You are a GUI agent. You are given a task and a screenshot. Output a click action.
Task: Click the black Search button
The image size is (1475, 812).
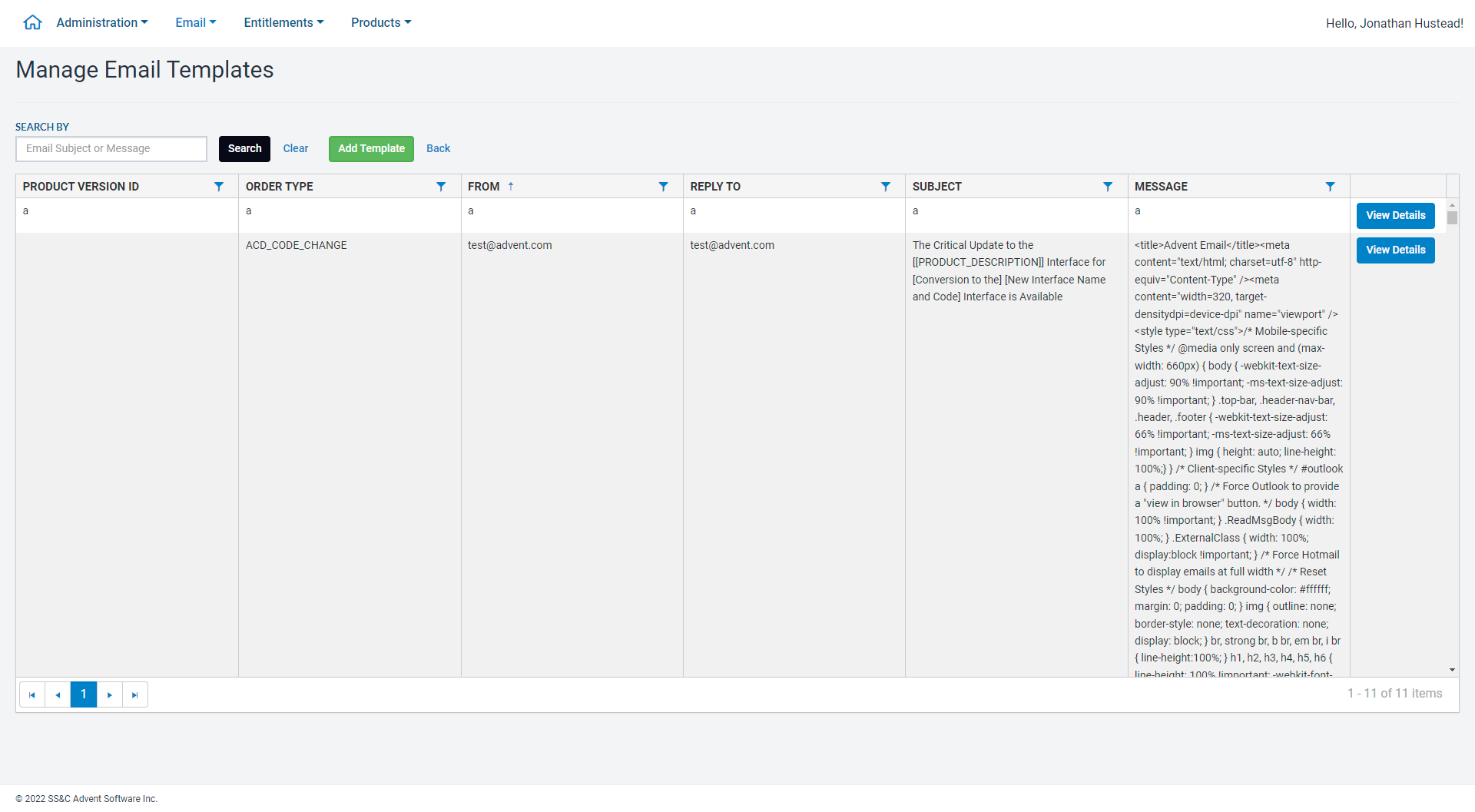pos(244,149)
